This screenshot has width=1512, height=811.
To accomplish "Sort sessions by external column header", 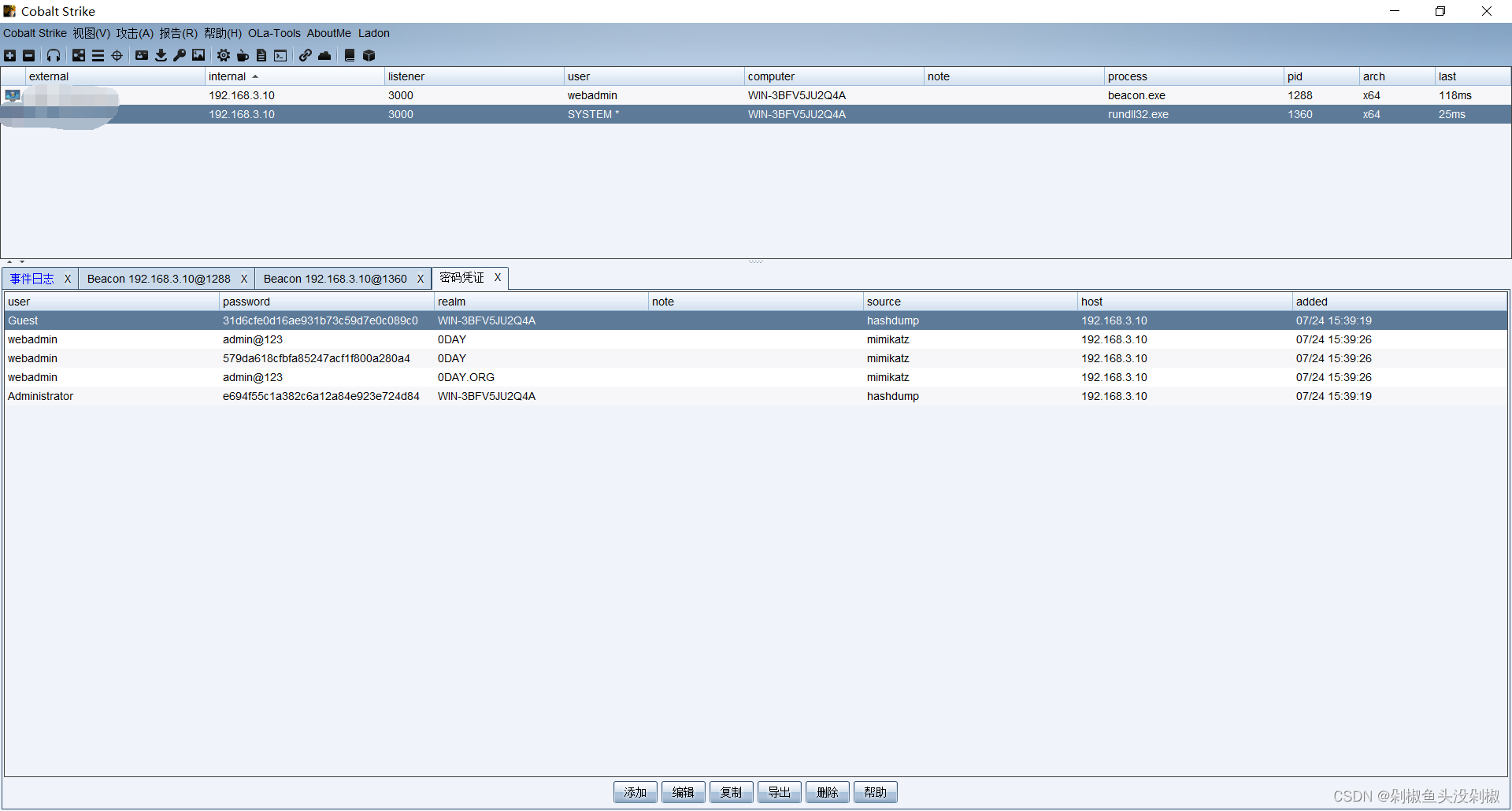I will click(x=115, y=76).
